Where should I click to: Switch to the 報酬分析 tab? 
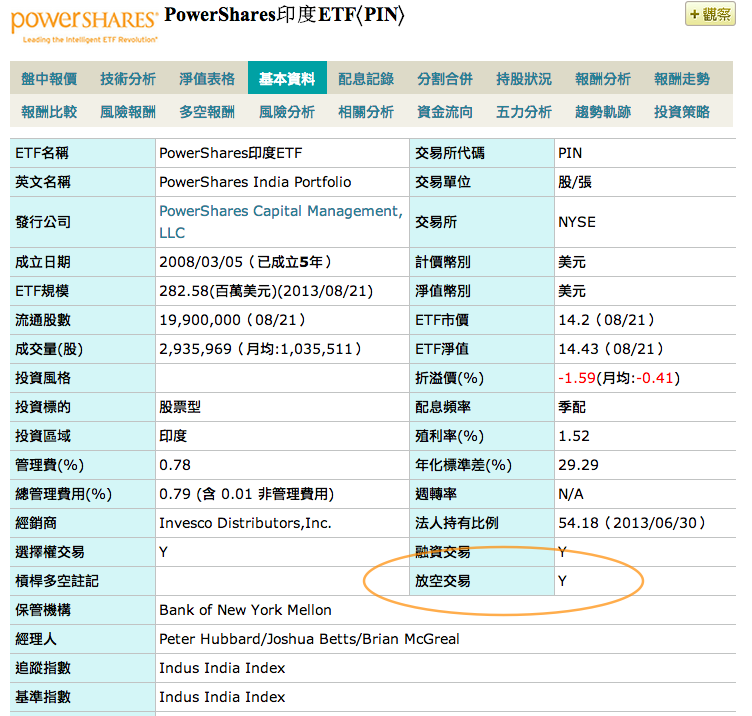coord(603,78)
